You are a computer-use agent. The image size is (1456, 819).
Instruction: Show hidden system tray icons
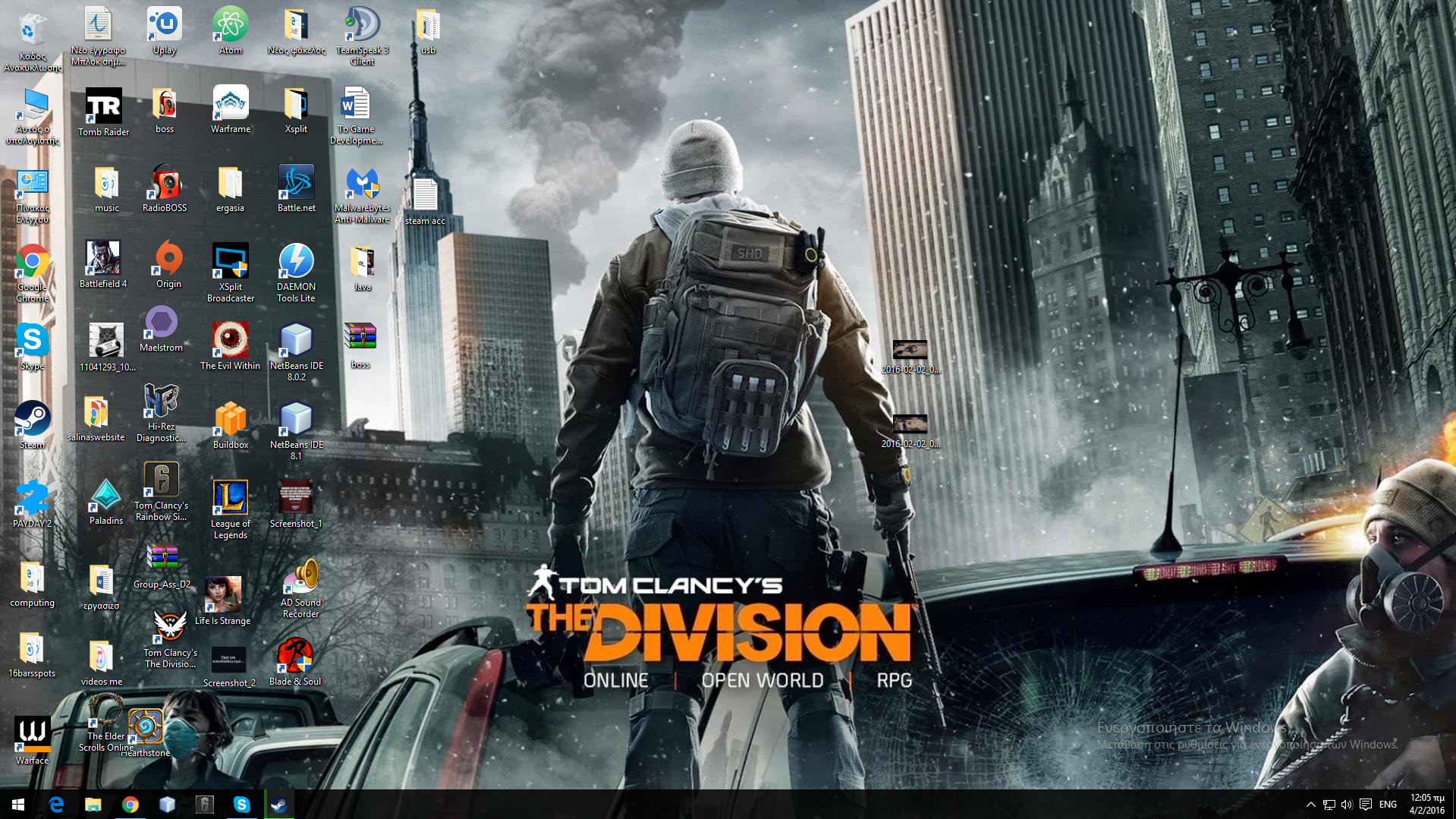coord(1310,805)
